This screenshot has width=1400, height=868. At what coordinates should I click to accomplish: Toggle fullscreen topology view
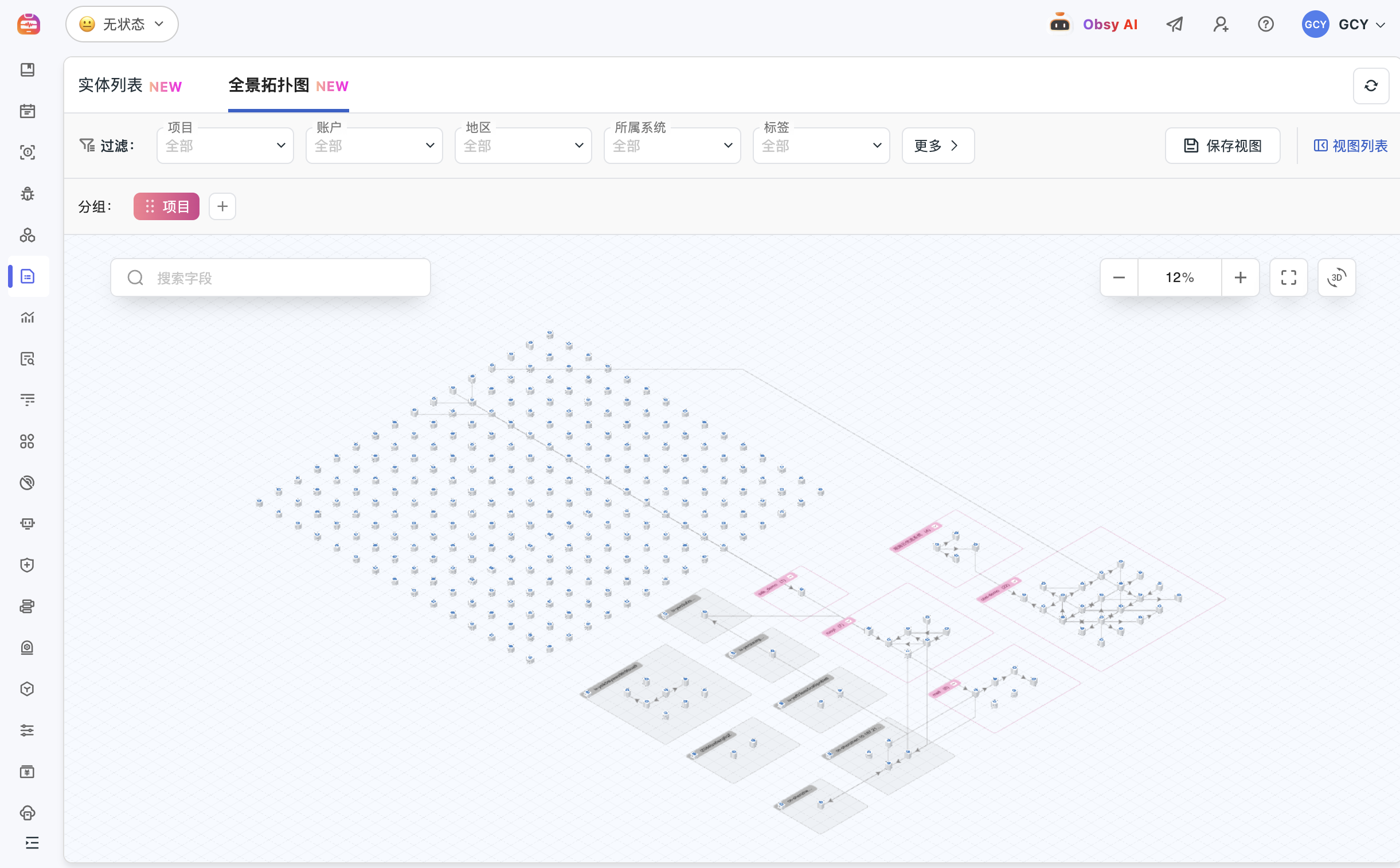click(x=1288, y=277)
